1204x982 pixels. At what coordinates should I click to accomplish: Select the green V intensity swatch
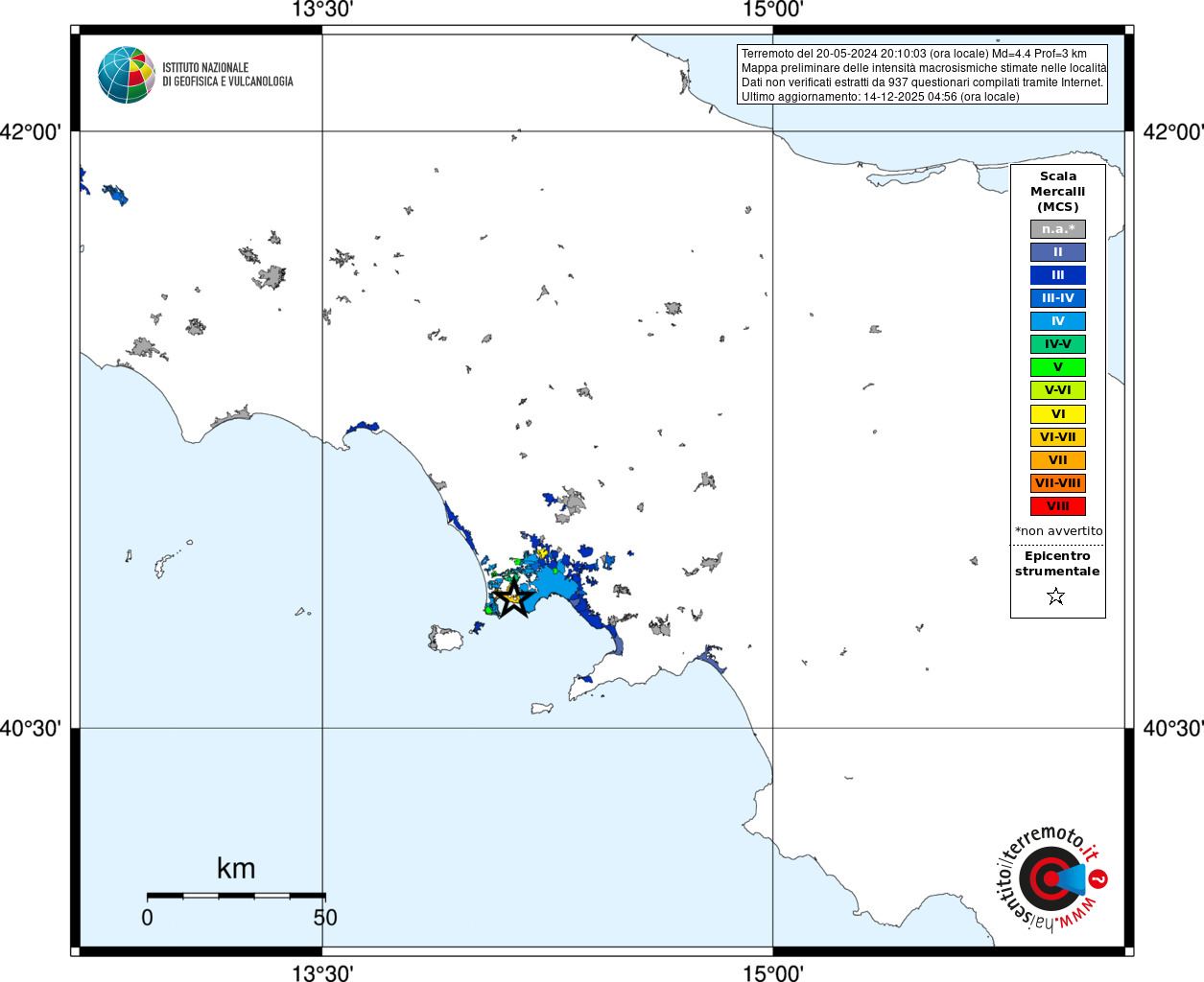pos(1058,367)
